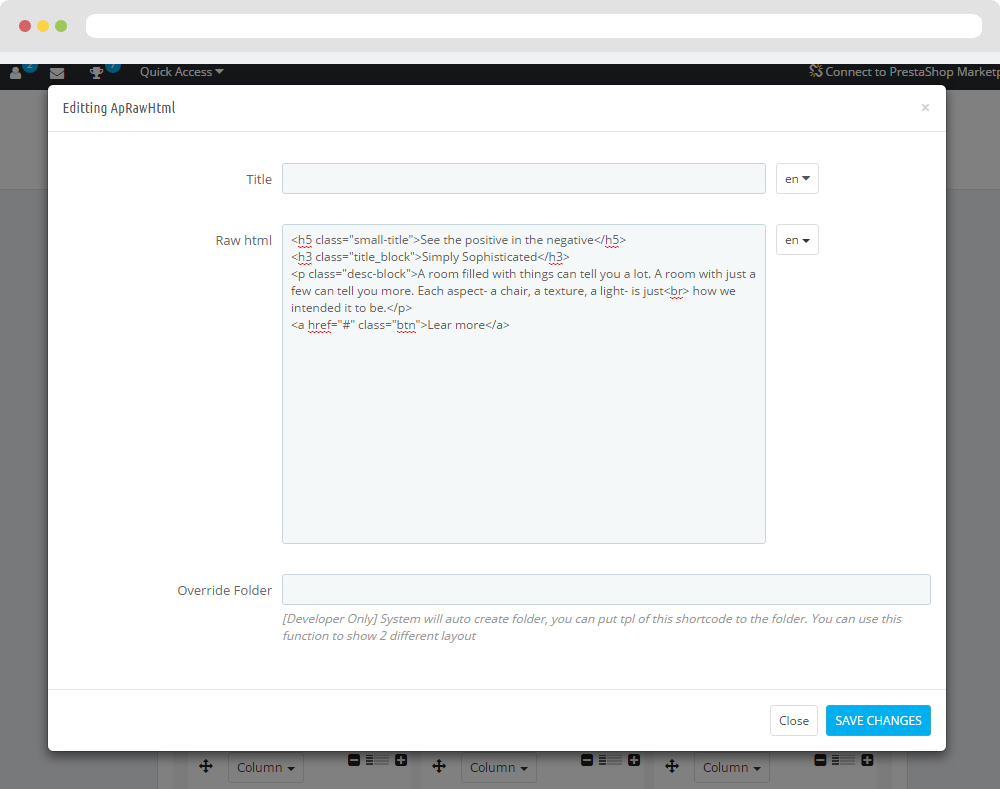
Task: Click the SAVE CHANGES button
Action: pos(878,720)
